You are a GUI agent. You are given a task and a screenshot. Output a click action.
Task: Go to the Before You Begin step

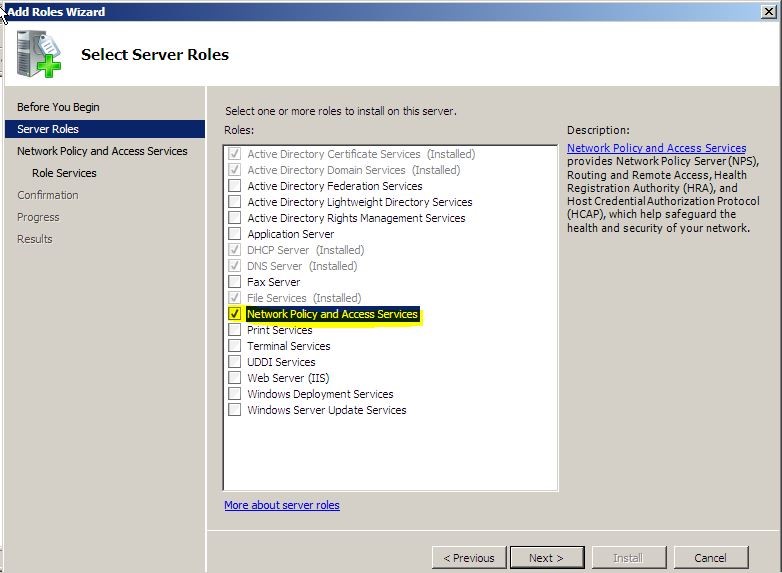pos(58,107)
